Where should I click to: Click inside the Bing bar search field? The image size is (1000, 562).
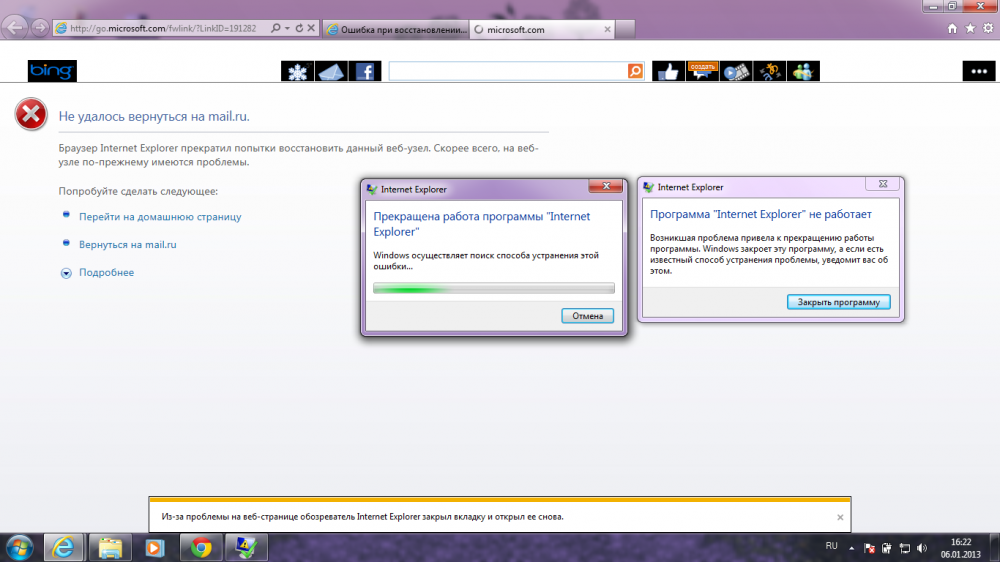point(508,71)
